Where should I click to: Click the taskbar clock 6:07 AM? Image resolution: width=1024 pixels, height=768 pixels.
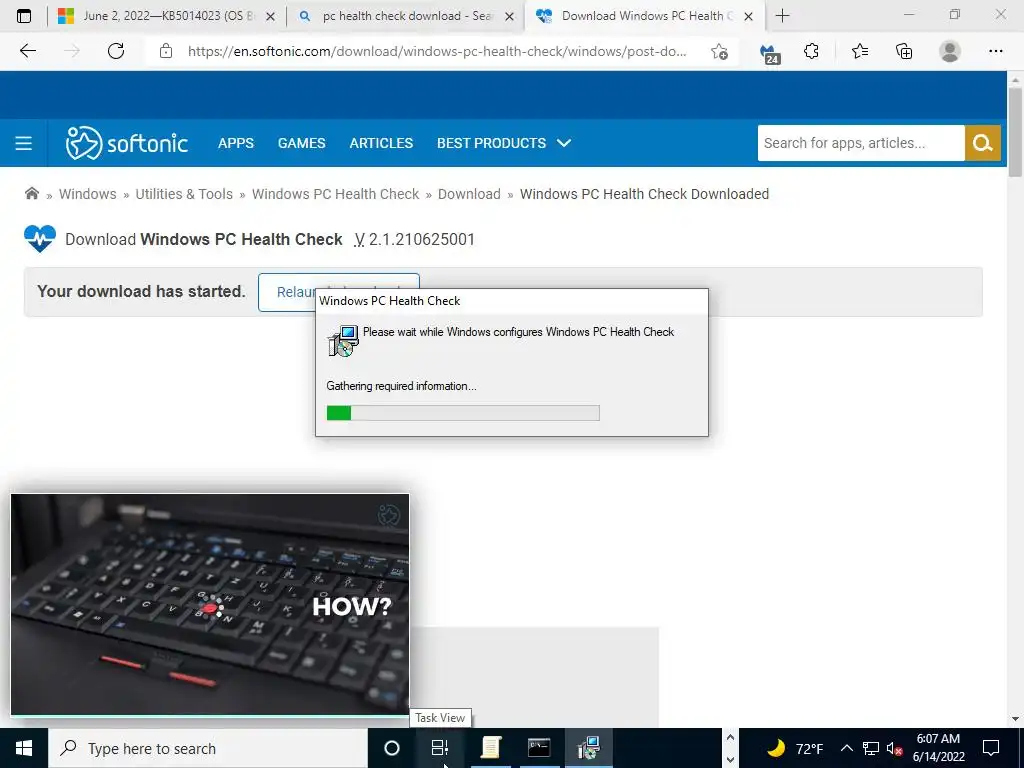click(938, 739)
